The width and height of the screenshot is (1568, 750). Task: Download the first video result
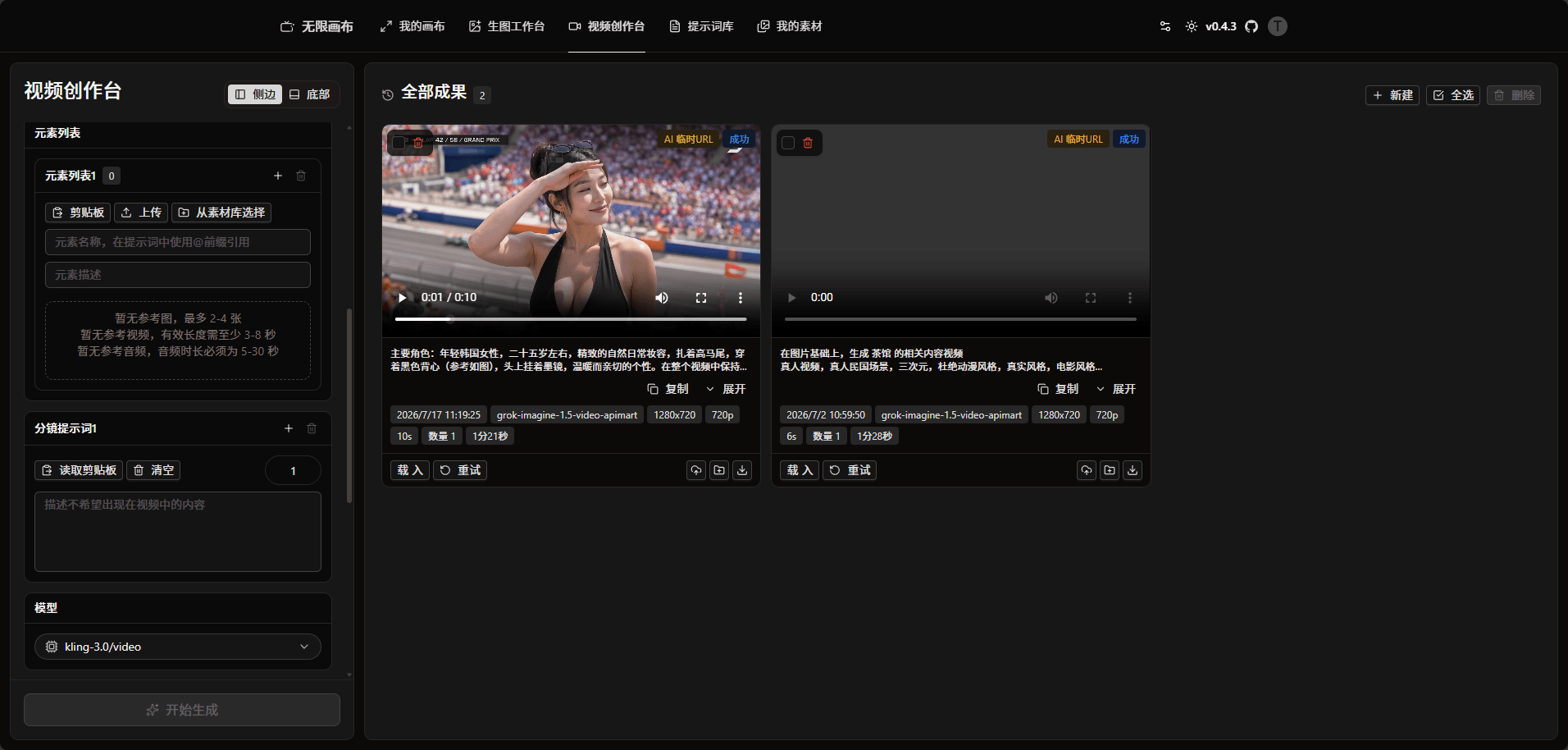(x=742, y=470)
